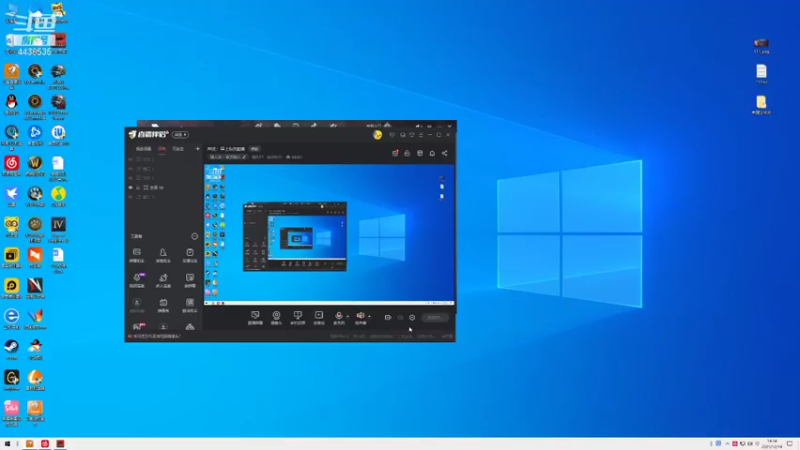This screenshot has width=800, height=450.
Task: Toggle eye icon on the bottommost source row
Action: click(131, 197)
